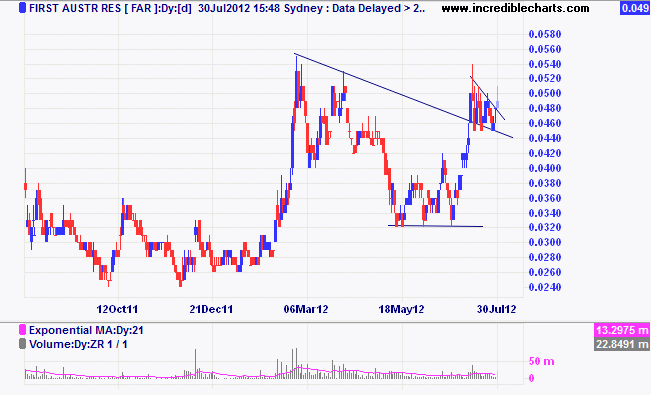651x395 pixels.
Task: Click the 0.0320 price axis label
Action: [545, 227]
